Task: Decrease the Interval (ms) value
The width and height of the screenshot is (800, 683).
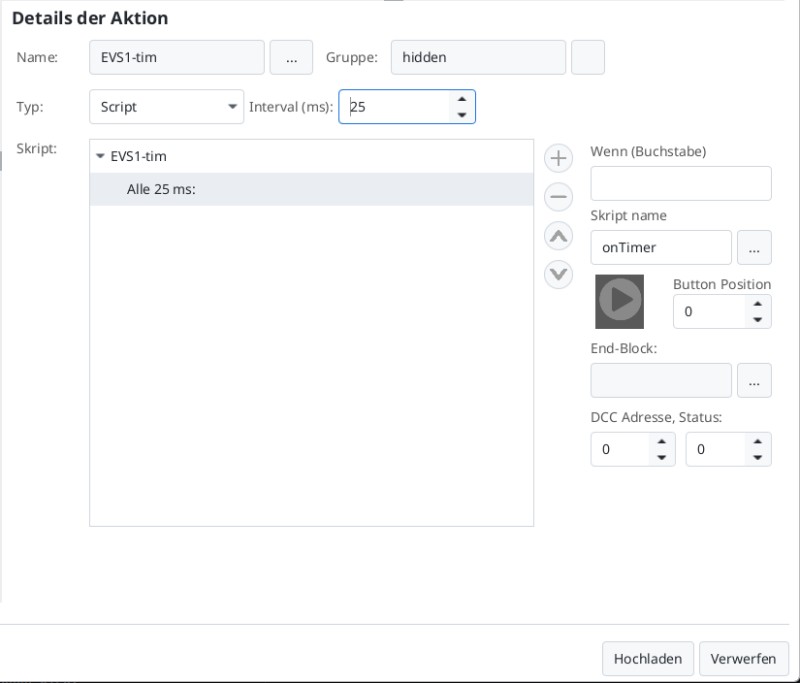Action: coord(462,115)
